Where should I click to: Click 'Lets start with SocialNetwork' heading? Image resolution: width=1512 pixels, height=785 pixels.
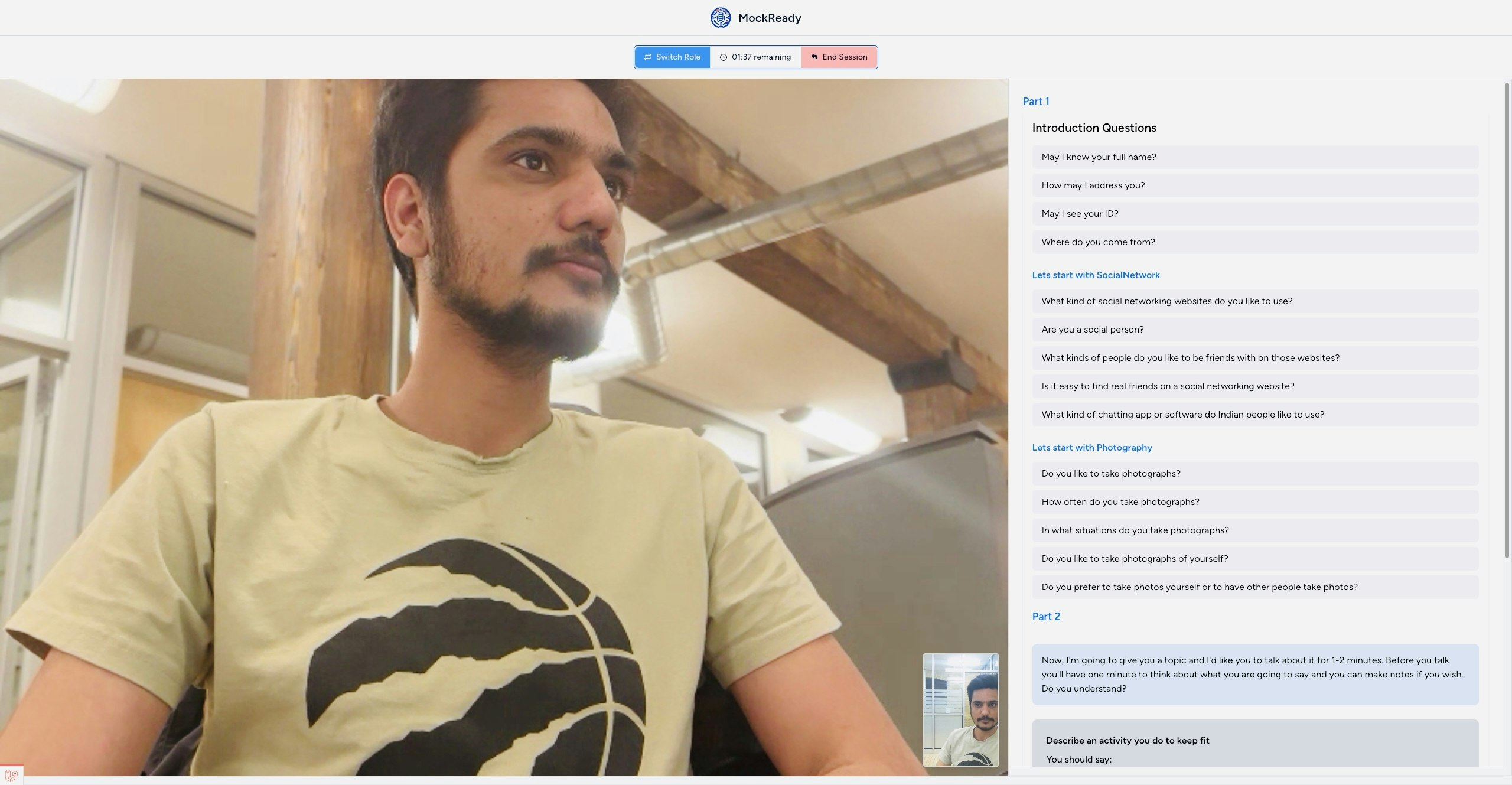pyautogui.click(x=1096, y=275)
